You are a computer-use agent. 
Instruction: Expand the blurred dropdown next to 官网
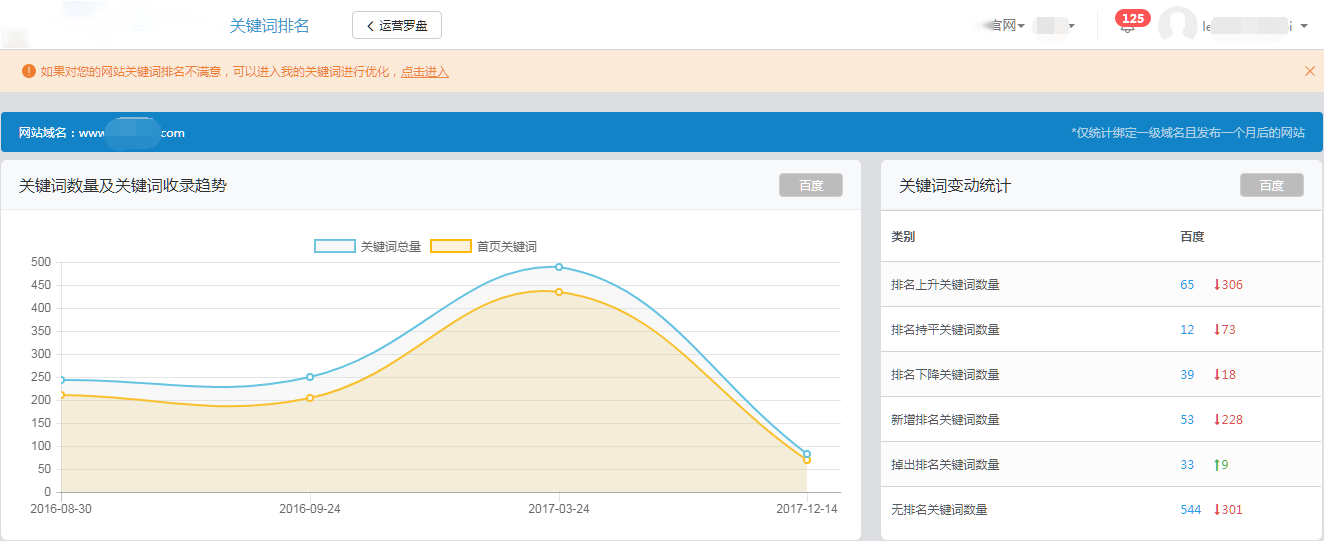tap(1055, 26)
